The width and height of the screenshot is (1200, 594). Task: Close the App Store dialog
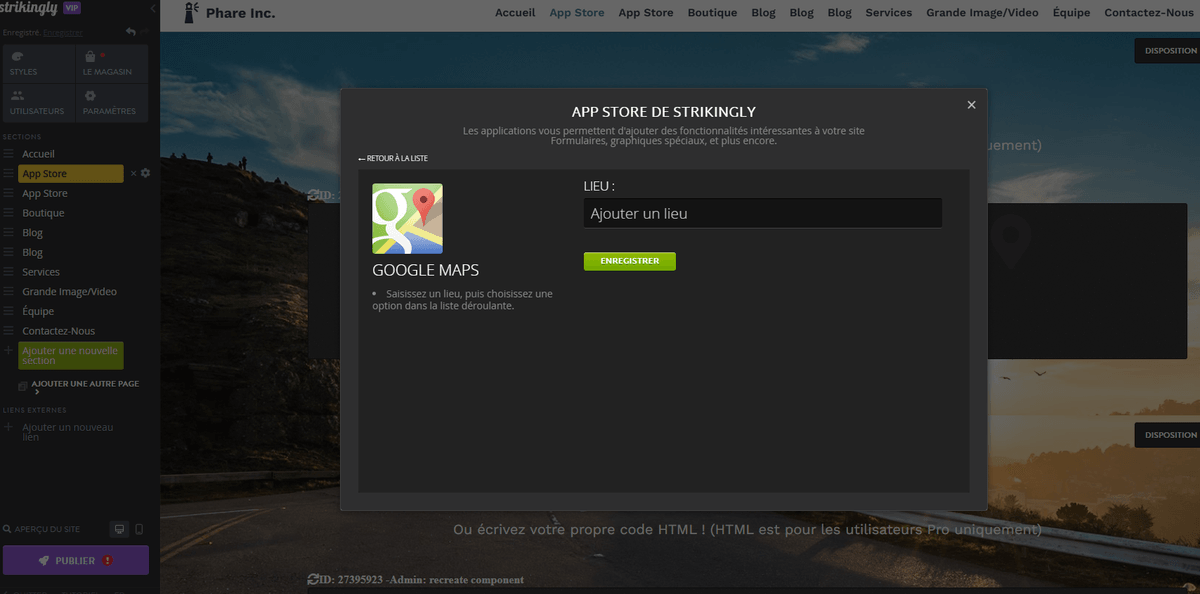(x=971, y=104)
